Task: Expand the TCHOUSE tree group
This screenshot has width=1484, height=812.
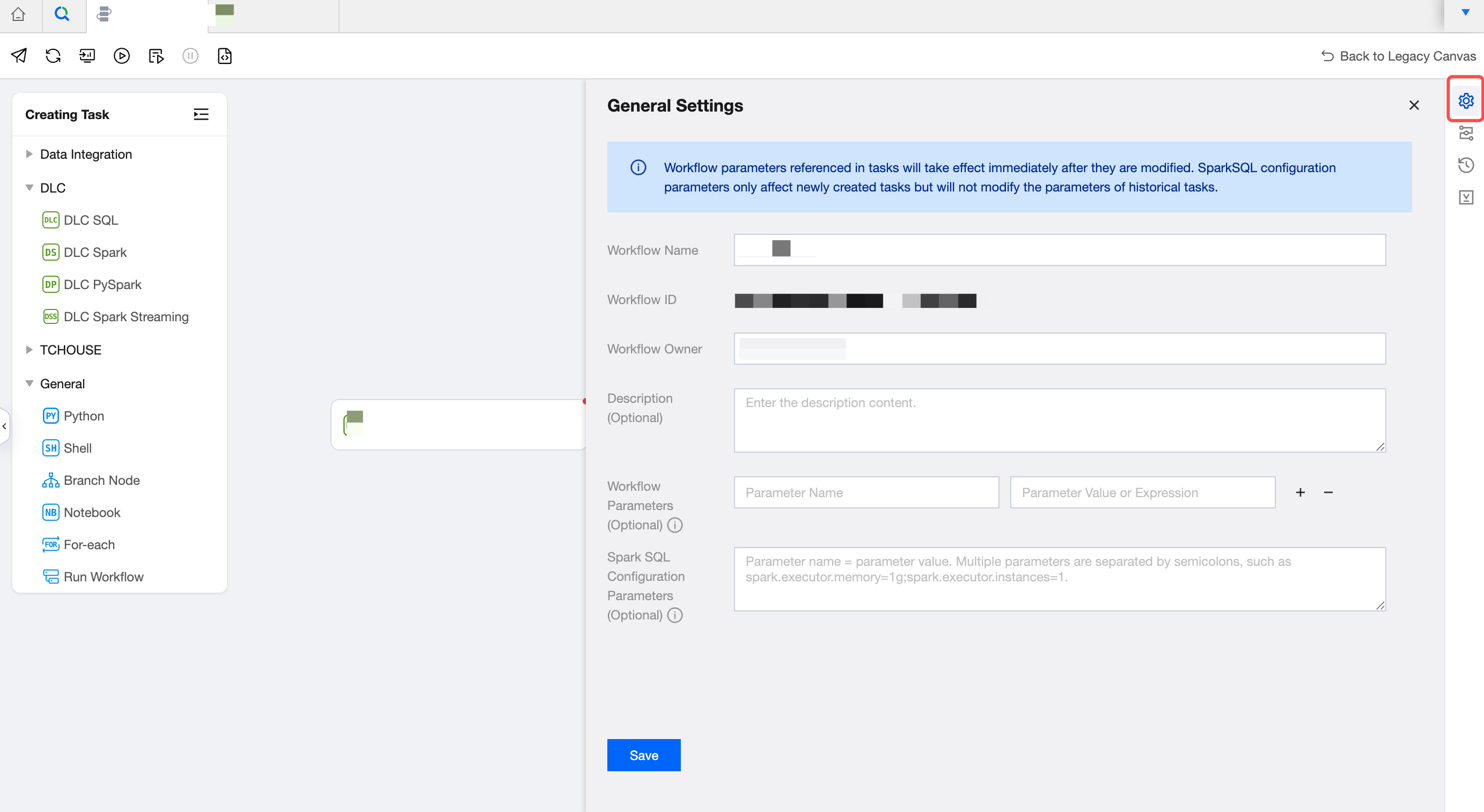Action: 30,350
